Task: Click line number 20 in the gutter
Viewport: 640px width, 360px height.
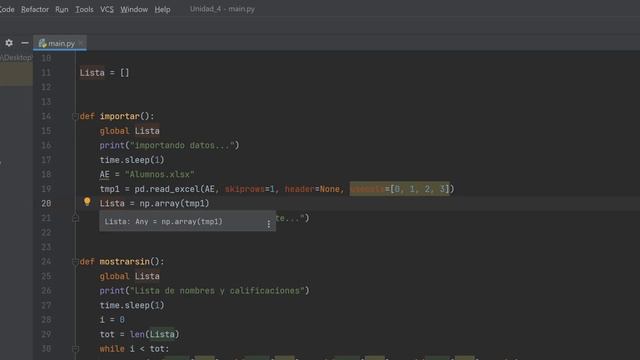Action: click(x=46, y=203)
